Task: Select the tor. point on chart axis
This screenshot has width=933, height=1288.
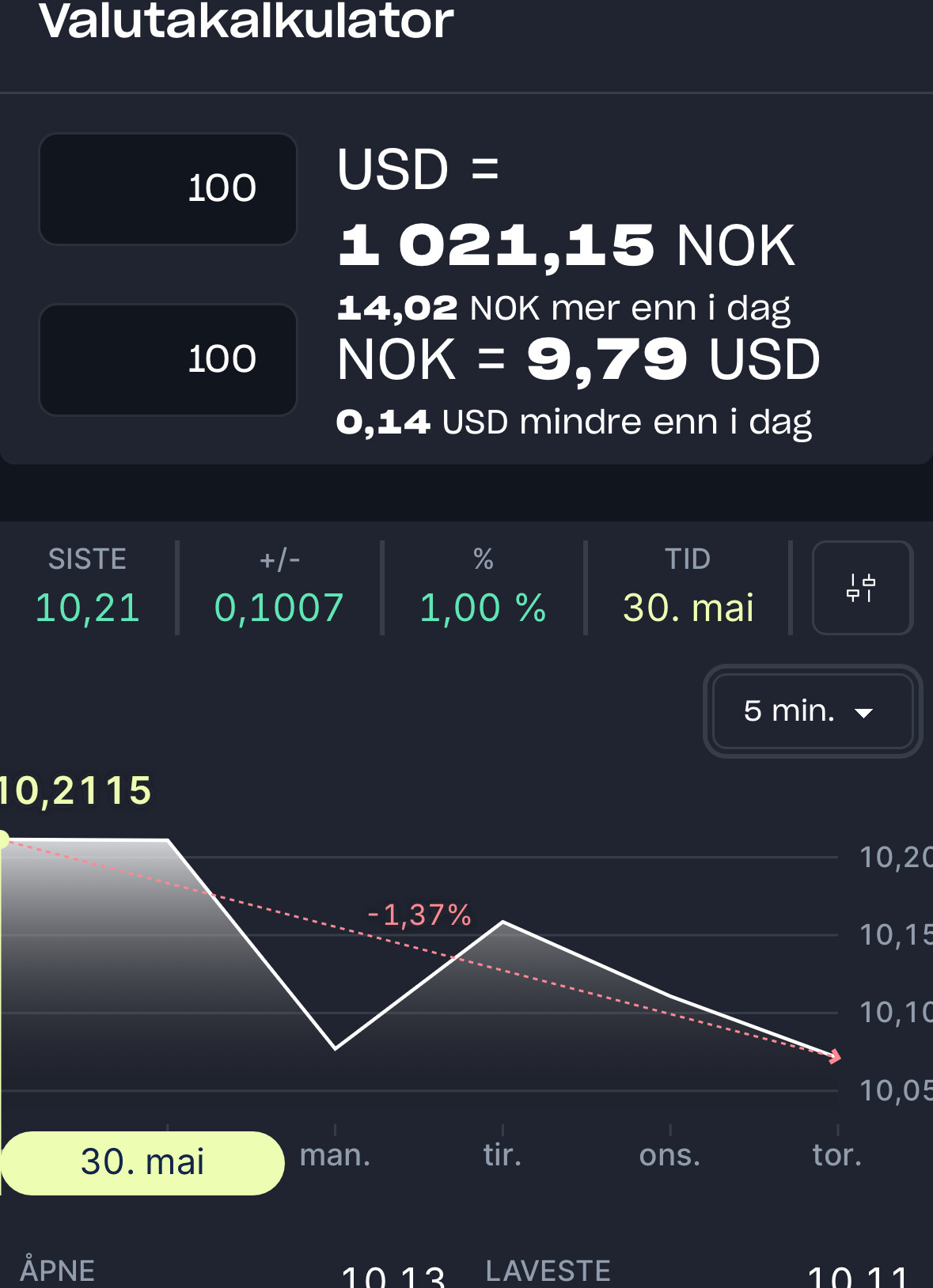Action: (836, 1155)
